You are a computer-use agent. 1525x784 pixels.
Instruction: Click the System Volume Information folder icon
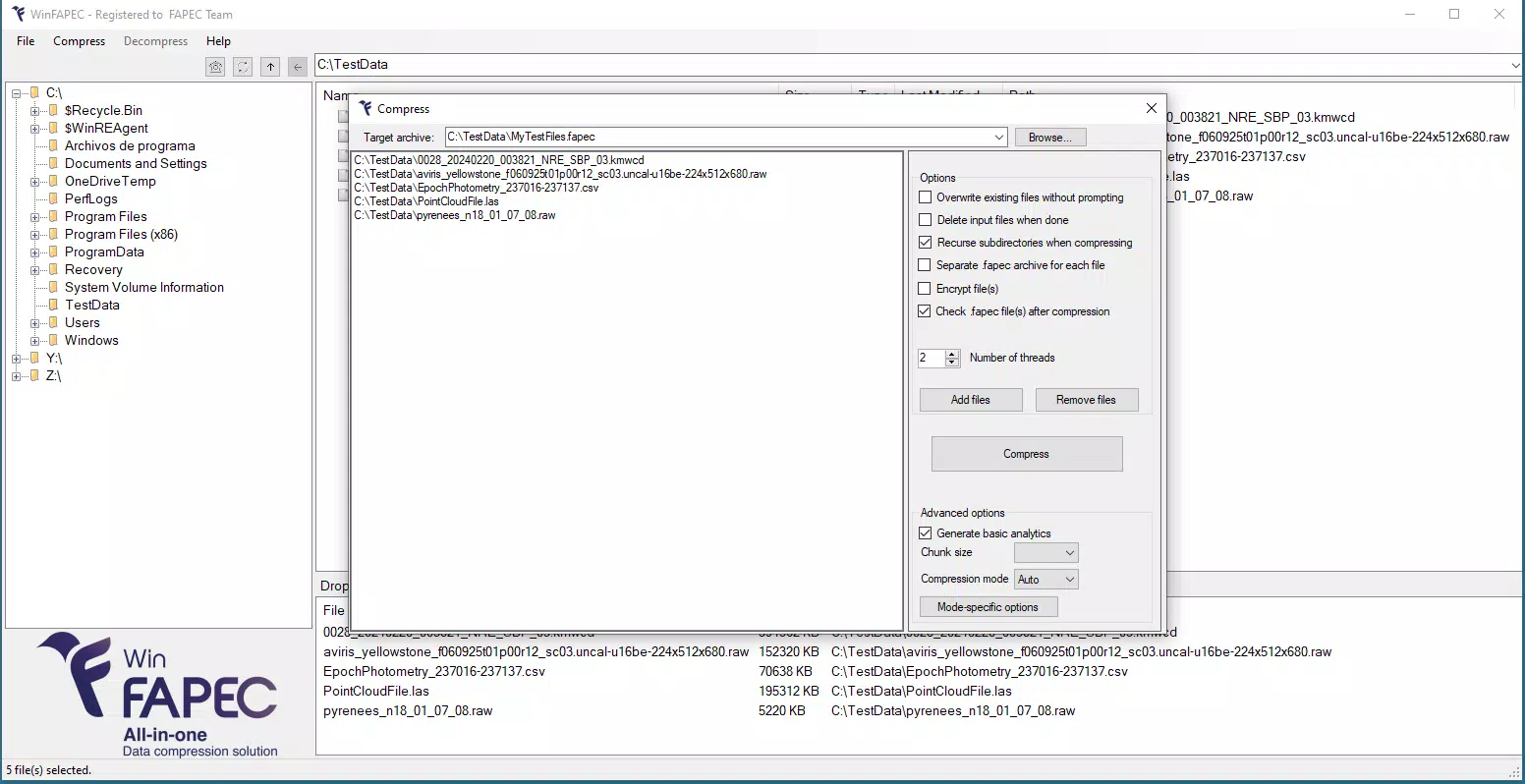[53, 287]
